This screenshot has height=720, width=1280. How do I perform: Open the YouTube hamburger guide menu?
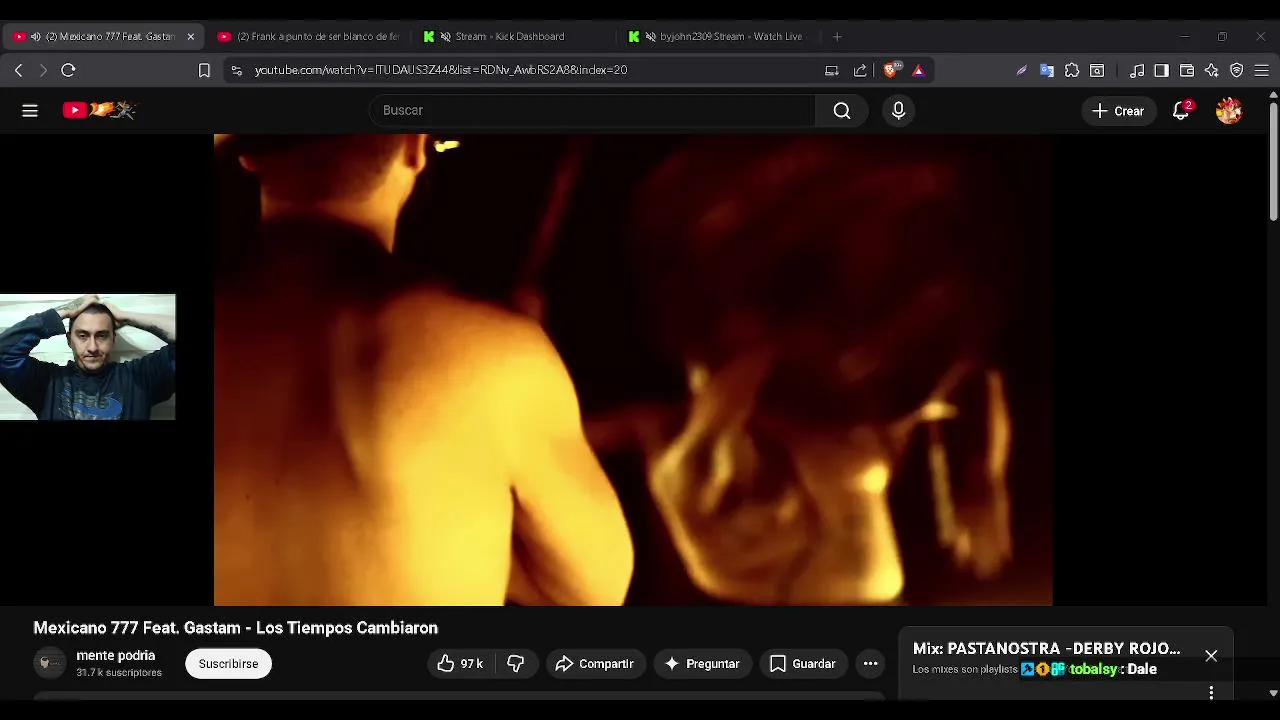point(30,111)
